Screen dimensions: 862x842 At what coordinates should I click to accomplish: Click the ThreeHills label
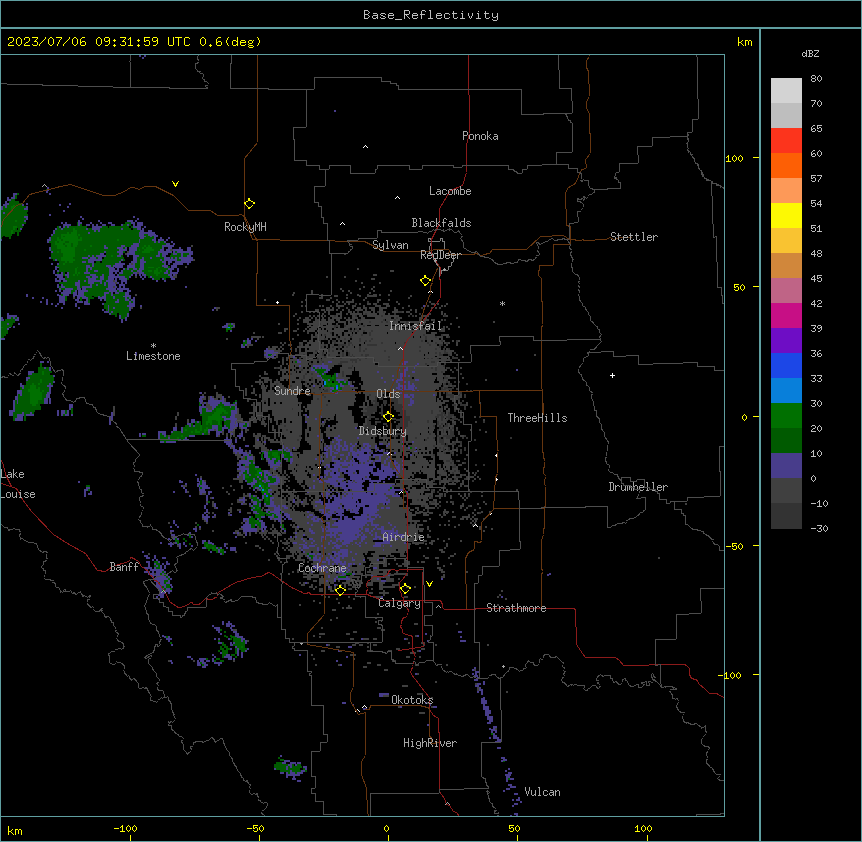tap(537, 418)
